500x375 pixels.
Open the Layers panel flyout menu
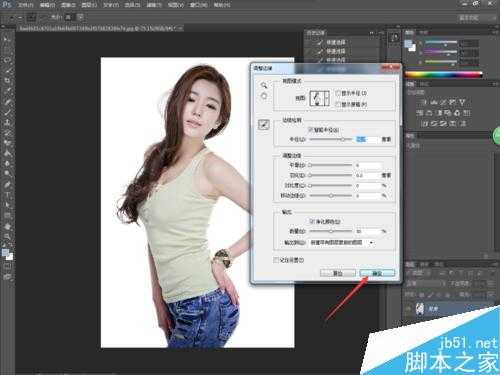[x=495, y=264]
